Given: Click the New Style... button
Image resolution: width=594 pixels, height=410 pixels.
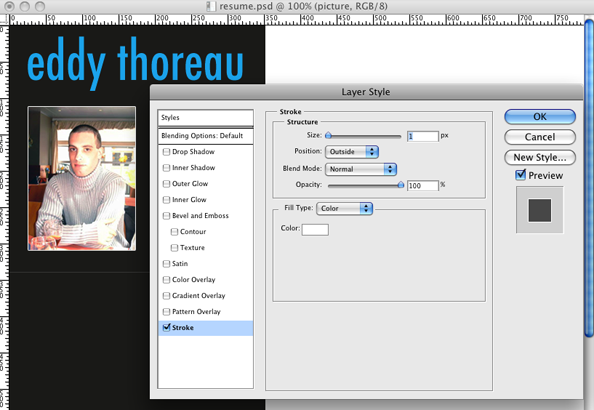Looking at the screenshot, I should pyautogui.click(x=540, y=157).
